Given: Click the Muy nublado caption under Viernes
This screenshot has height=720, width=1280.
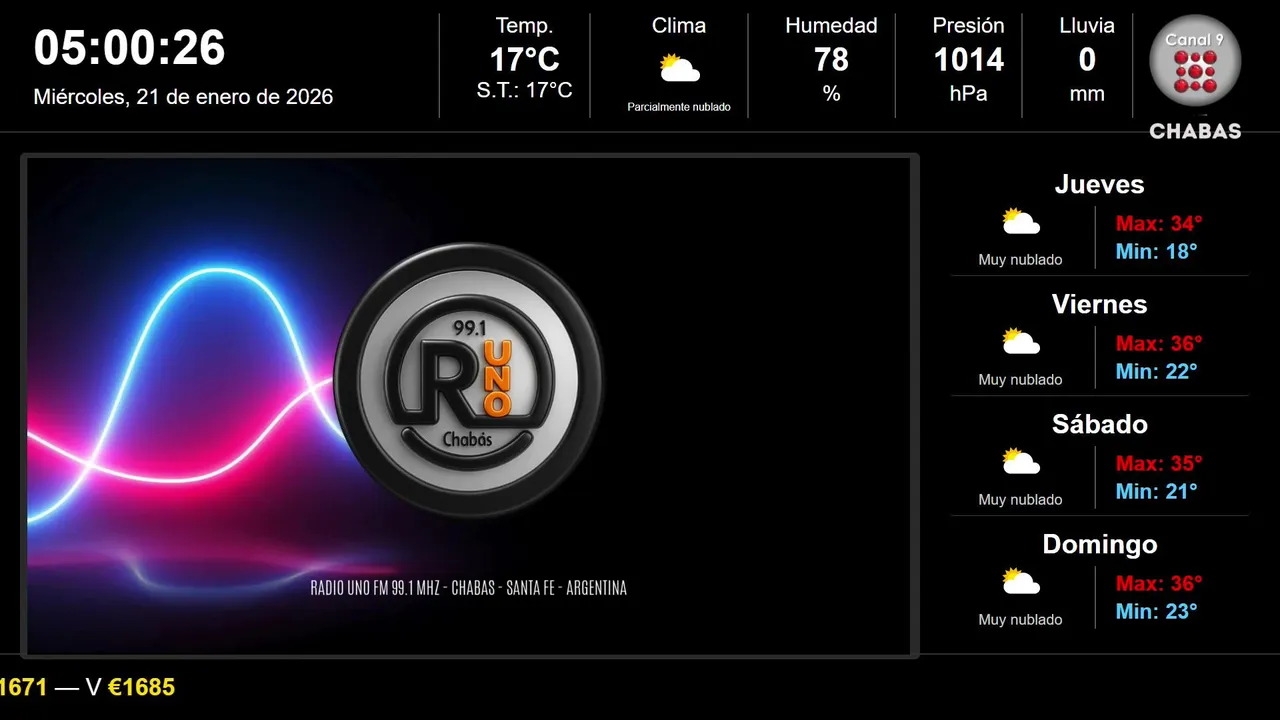Looking at the screenshot, I should pyautogui.click(x=1020, y=380).
